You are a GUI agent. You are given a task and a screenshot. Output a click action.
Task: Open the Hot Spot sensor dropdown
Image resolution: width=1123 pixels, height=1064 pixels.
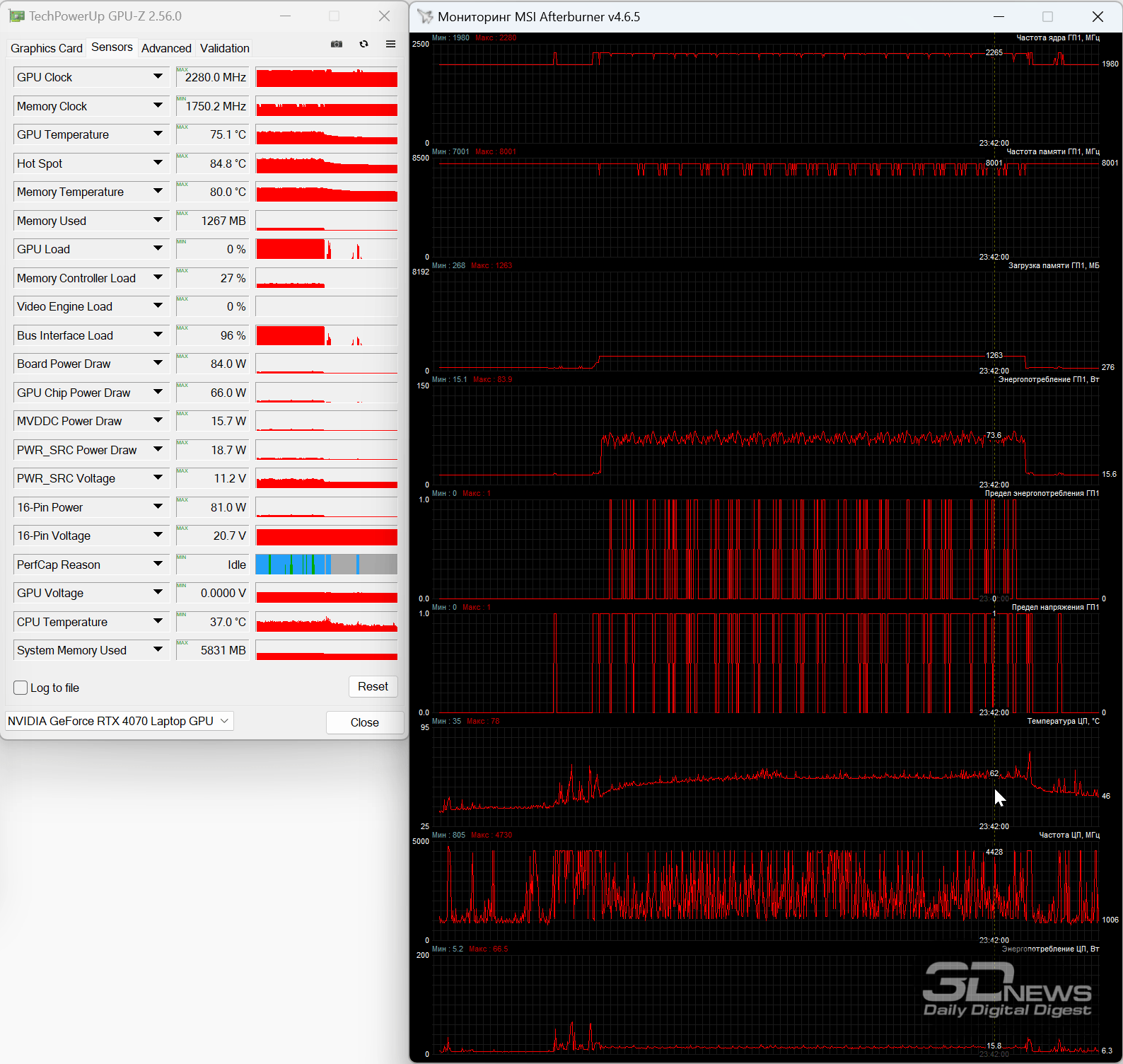[x=158, y=163]
